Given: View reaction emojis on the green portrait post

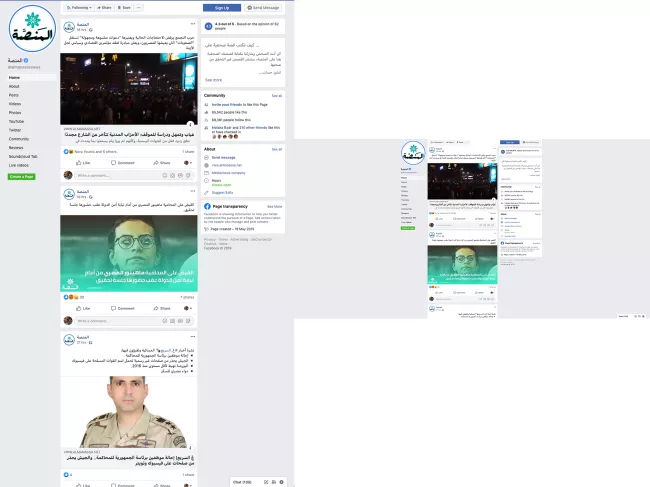Looking at the screenshot, I should click(x=71, y=297).
